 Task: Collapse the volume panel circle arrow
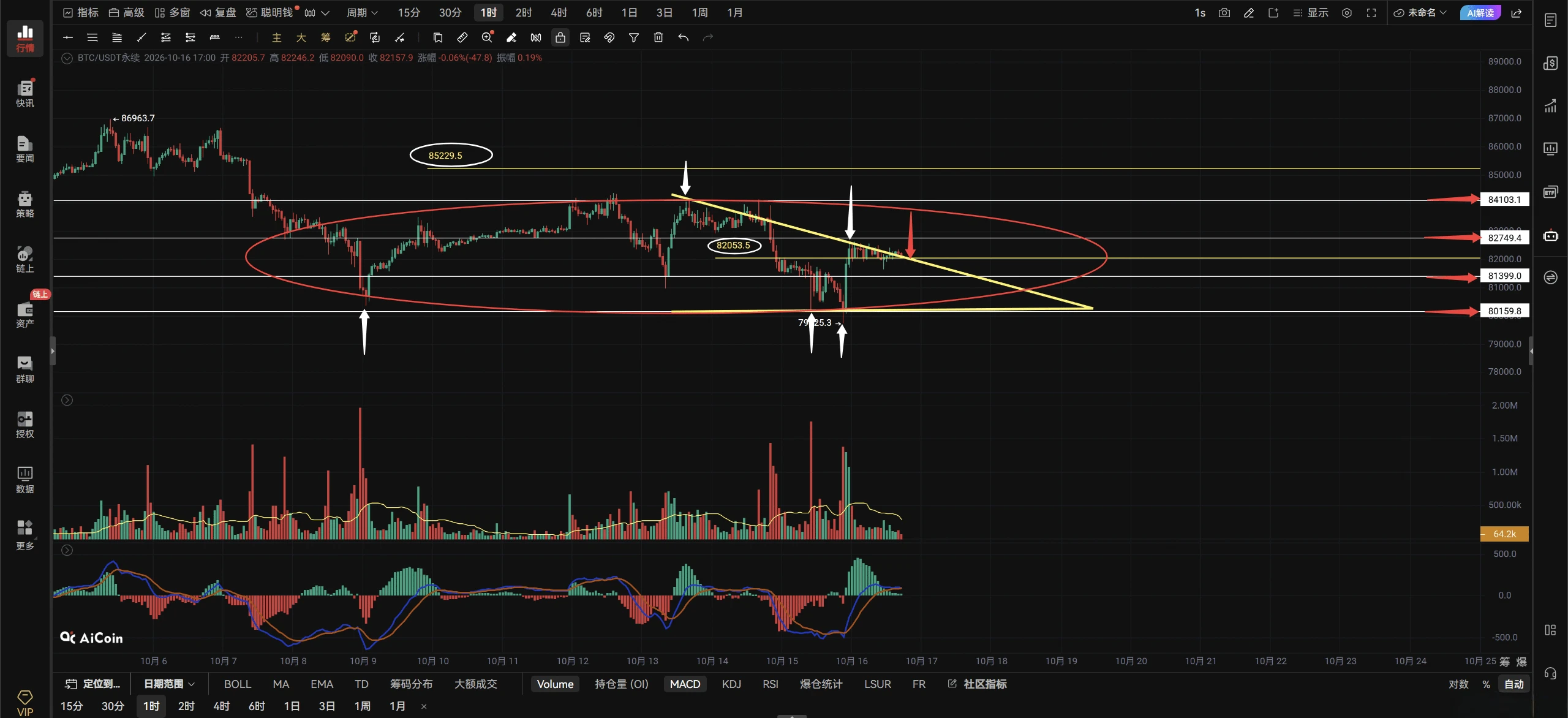[67, 400]
